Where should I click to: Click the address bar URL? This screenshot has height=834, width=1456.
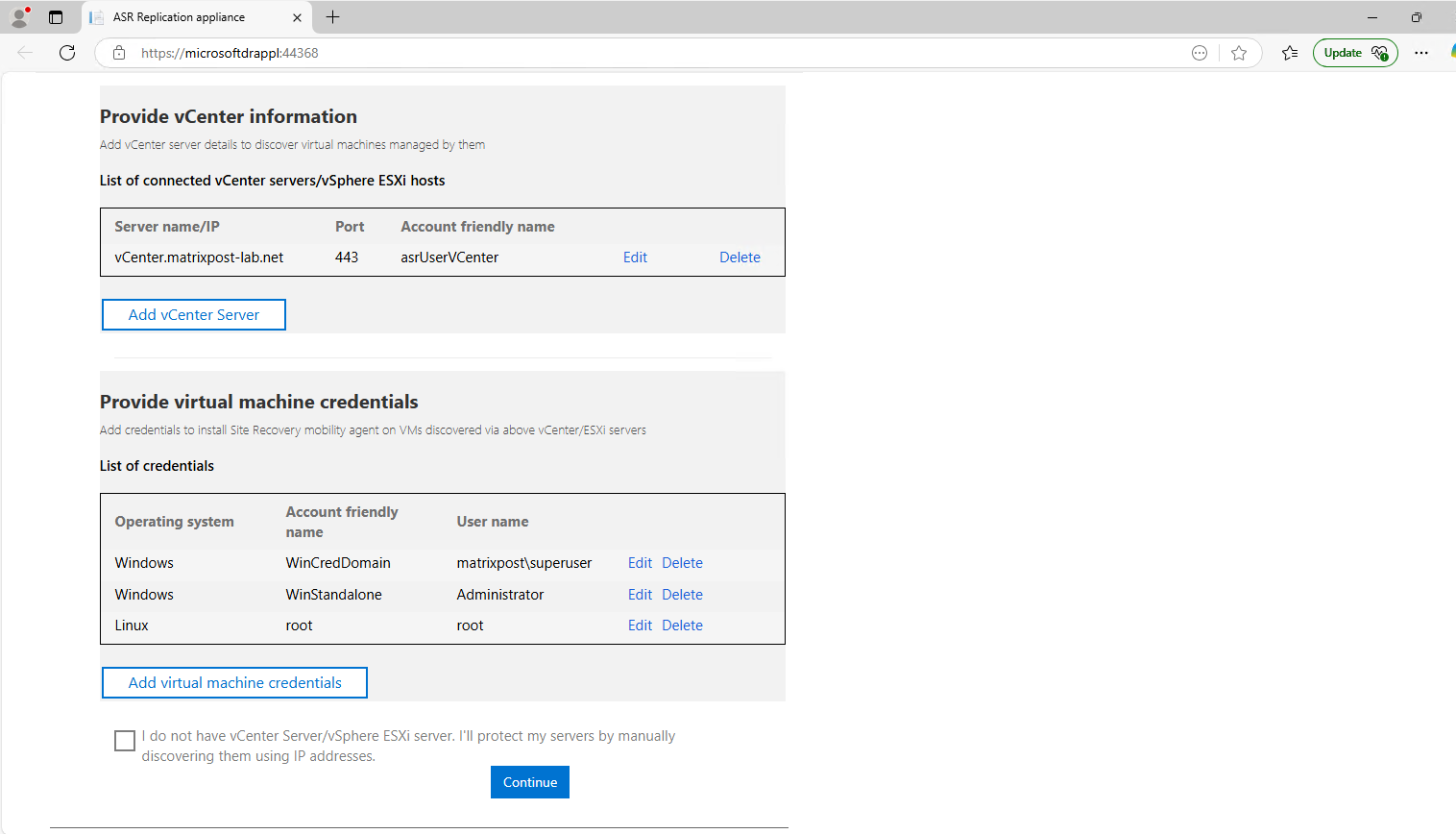(x=230, y=53)
